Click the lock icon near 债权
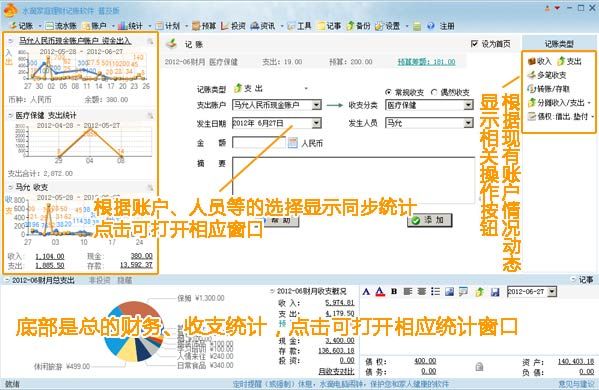This screenshot has height=390, width=599. [479, 367]
